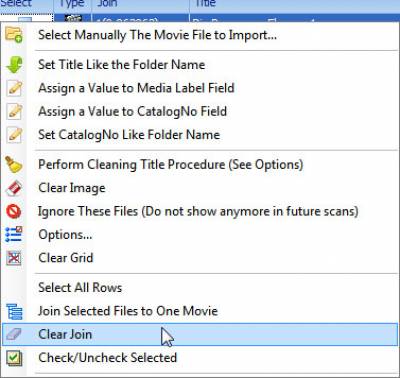Viewport: 400px width, 378px height.
Task: Open the Options... menu entry
Action: coord(65,235)
